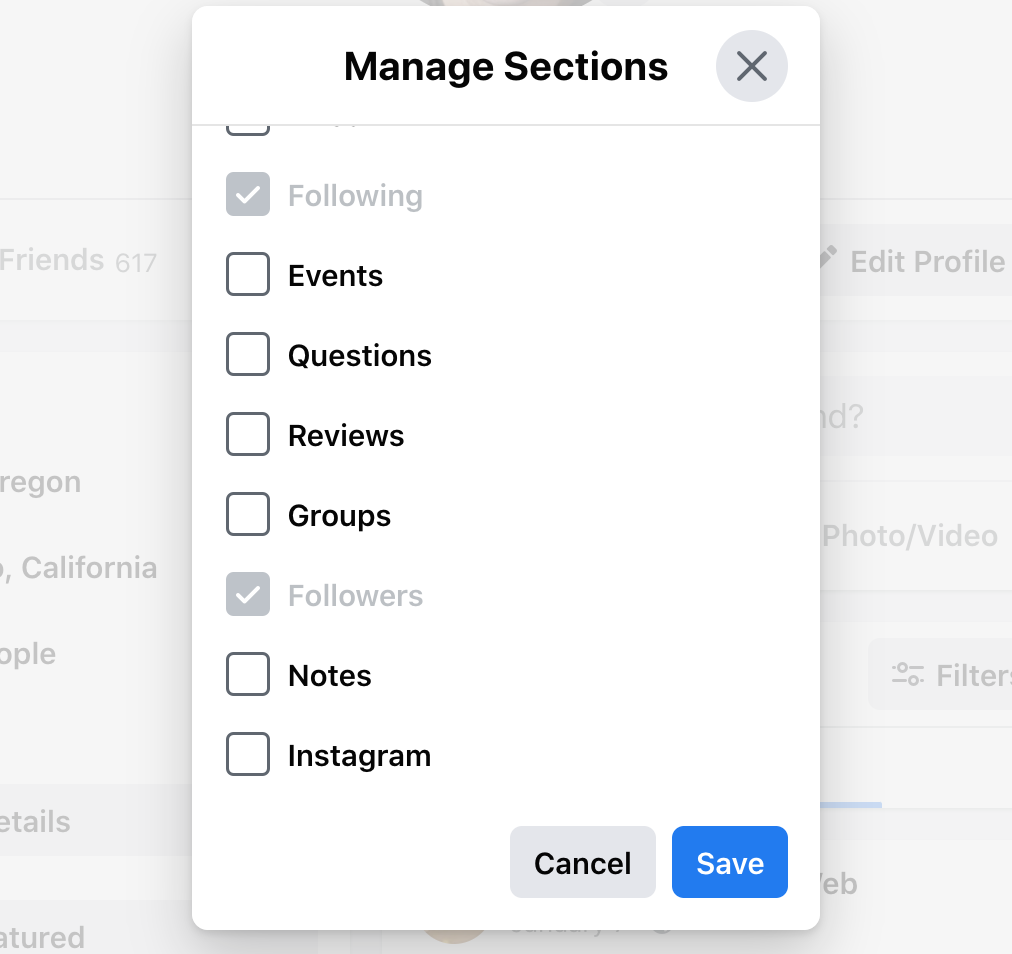Enable the Instagram section checkbox
The width and height of the screenshot is (1012, 954).
click(x=248, y=755)
